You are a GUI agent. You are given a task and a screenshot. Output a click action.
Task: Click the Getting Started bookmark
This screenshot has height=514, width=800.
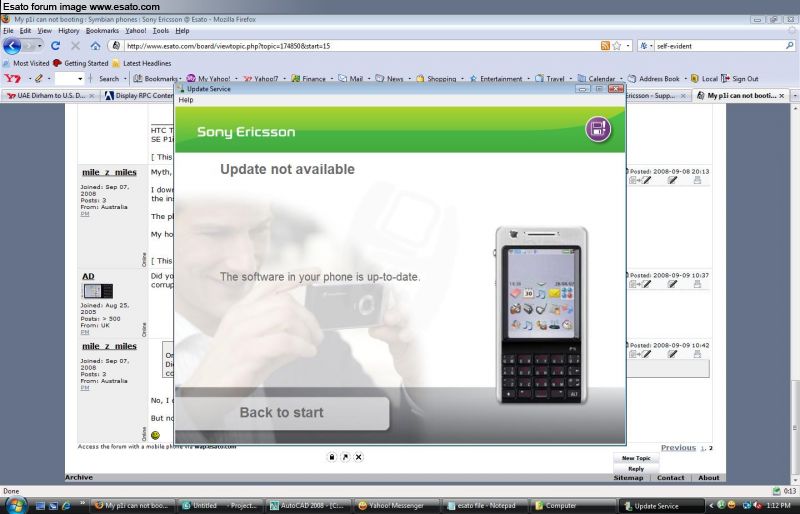(x=81, y=63)
